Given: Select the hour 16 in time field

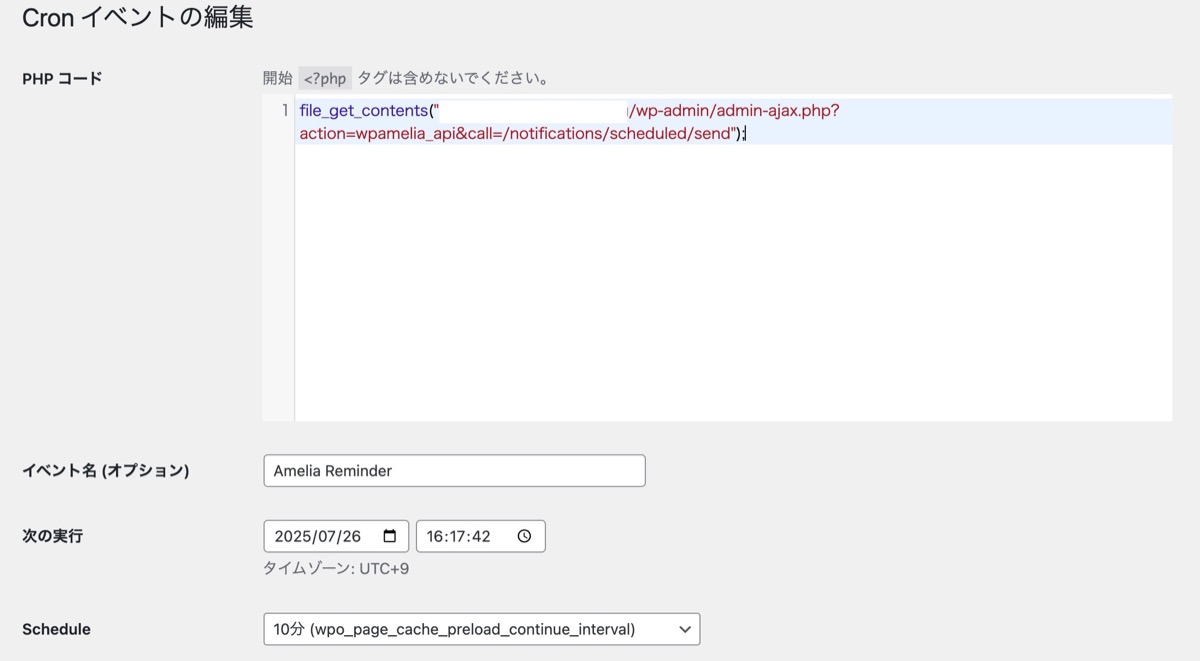Looking at the screenshot, I should pyautogui.click(x=435, y=536).
